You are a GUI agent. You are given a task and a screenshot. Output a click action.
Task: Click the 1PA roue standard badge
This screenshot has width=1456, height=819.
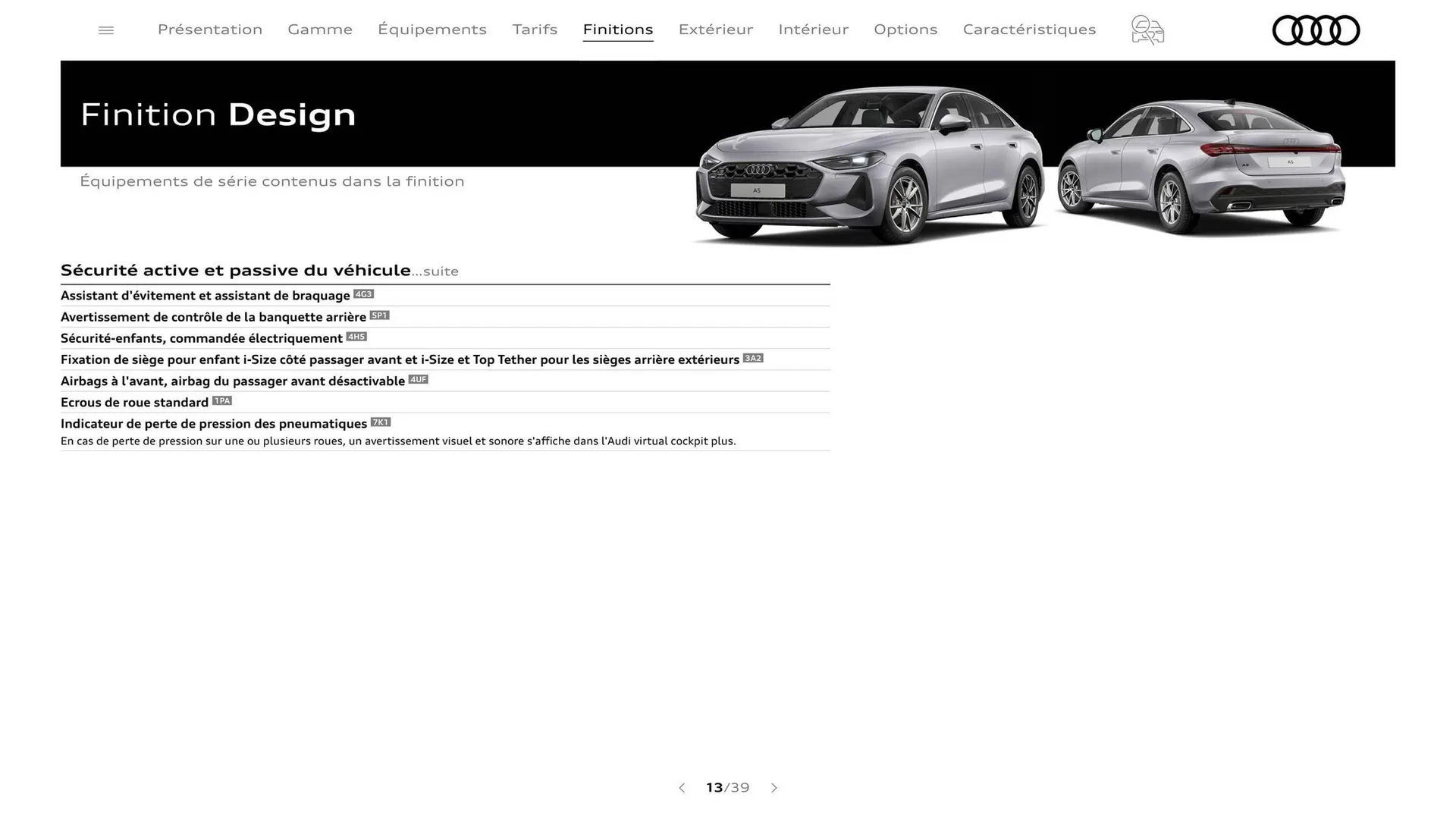click(222, 401)
